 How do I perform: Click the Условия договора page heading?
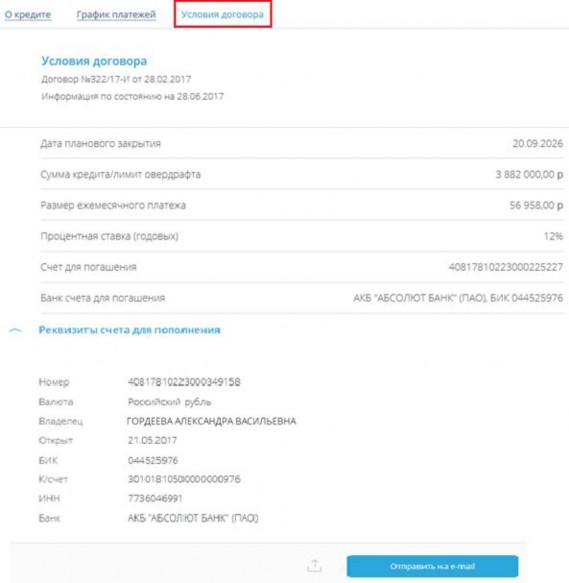(94, 61)
